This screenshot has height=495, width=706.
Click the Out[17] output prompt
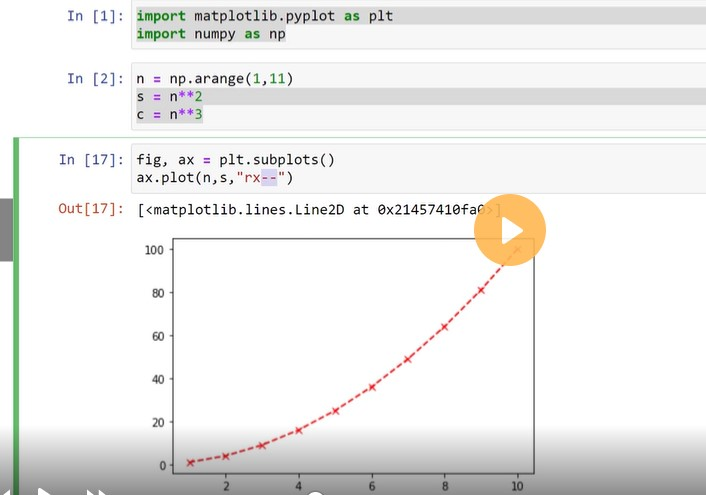coord(89,210)
